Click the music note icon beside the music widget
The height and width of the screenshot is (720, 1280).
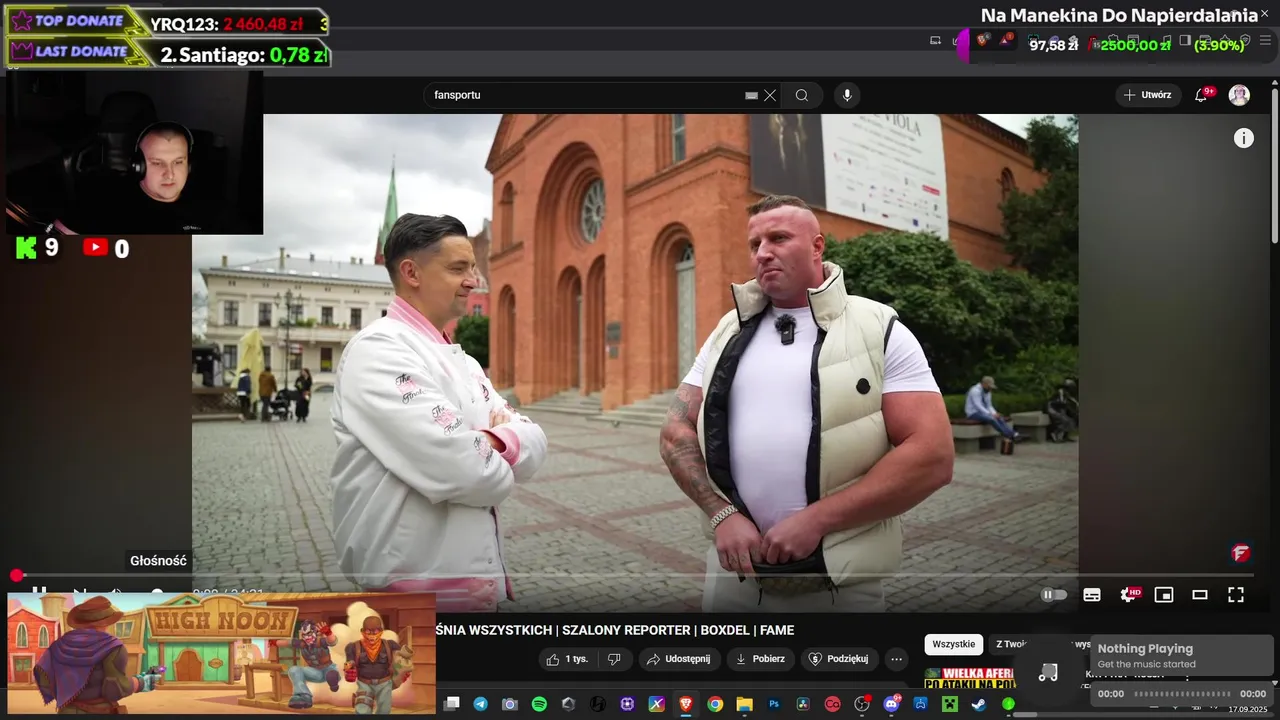[1048, 673]
